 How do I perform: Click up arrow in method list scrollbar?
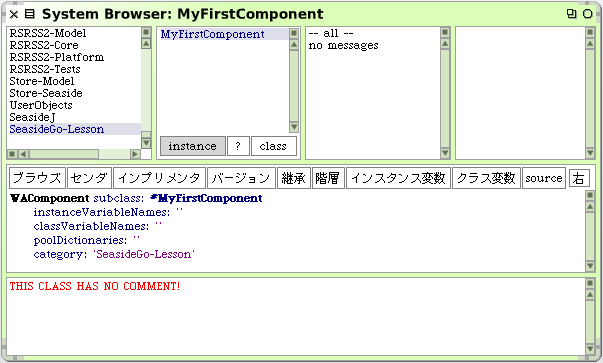coord(590,44)
